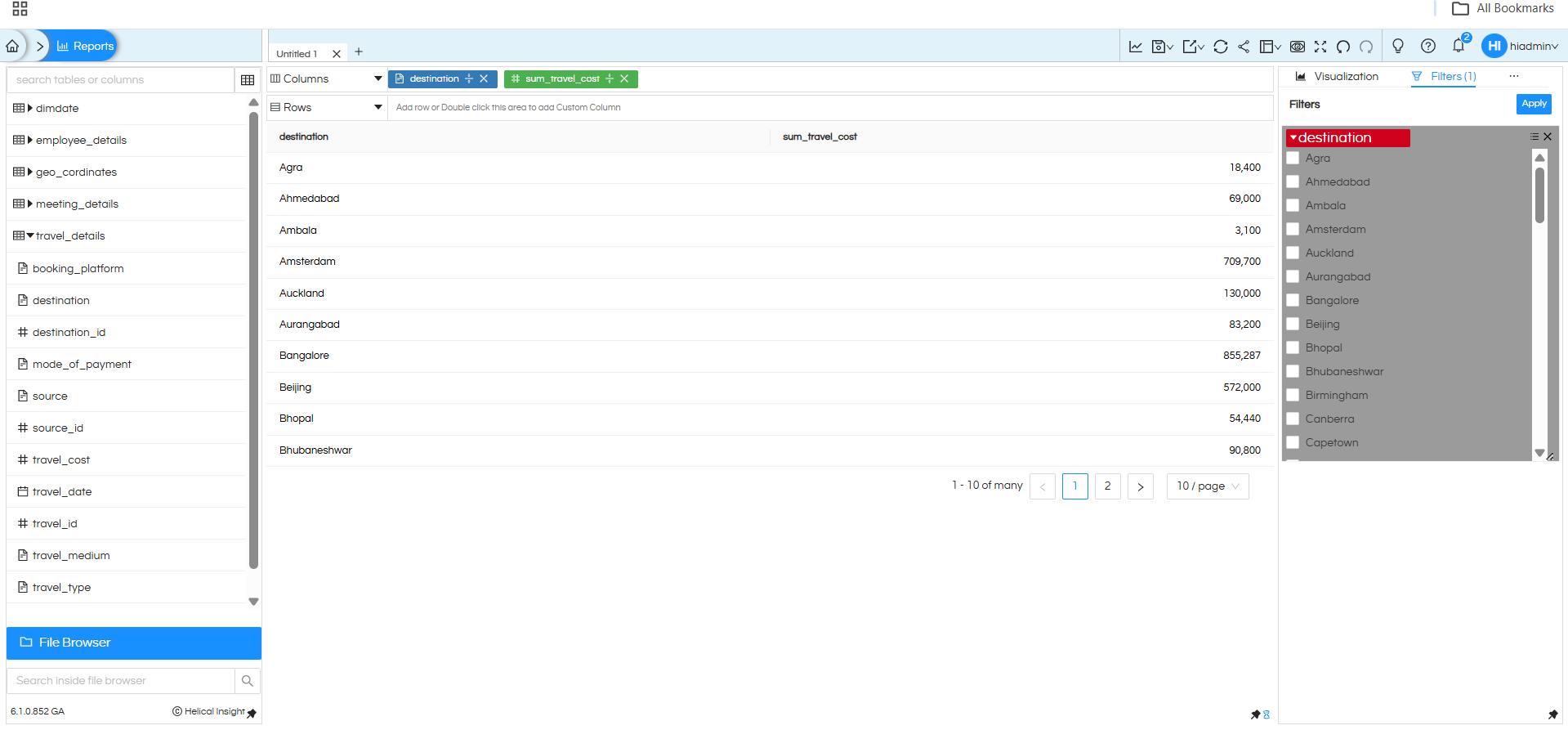Click the Apply filters button

tap(1533, 104)
